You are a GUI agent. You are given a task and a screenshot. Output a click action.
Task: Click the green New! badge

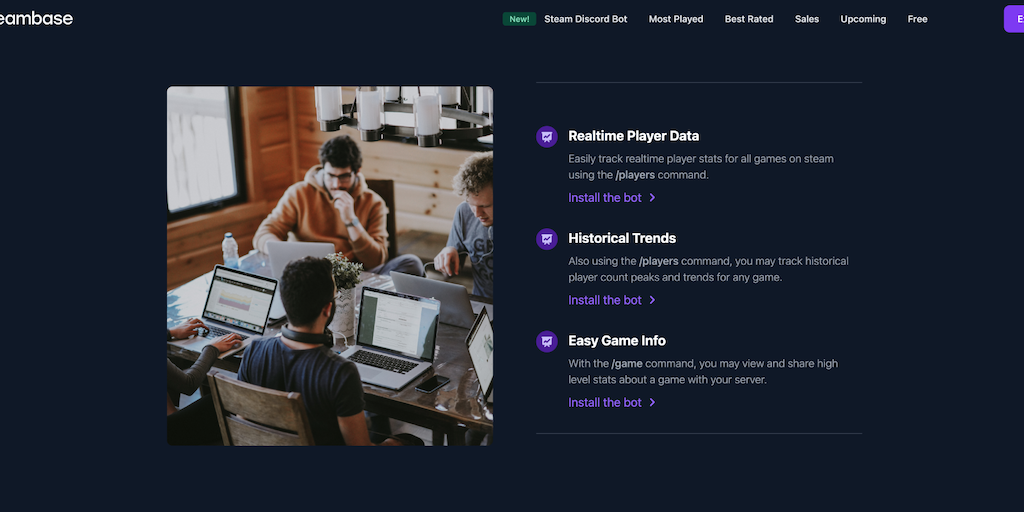coord(519,19)
